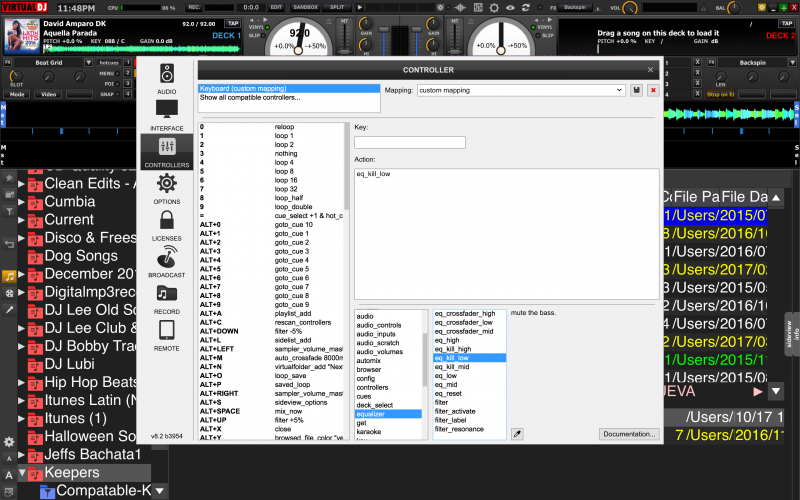Click the Deck 1 FX icon beside Beat Grid

pyautogui.click(x=7, y=62)
